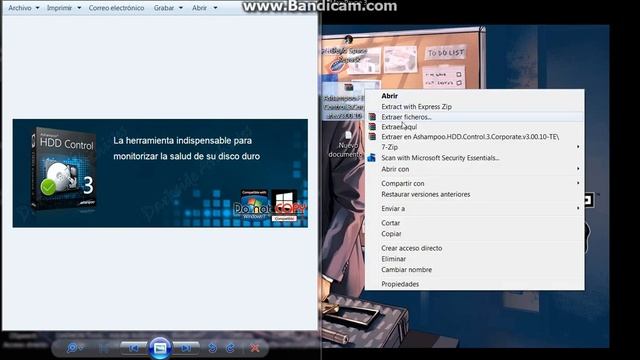Open the zoom magnifier in Photo Viewer
The image size is (640, 360).
(73, 348)
